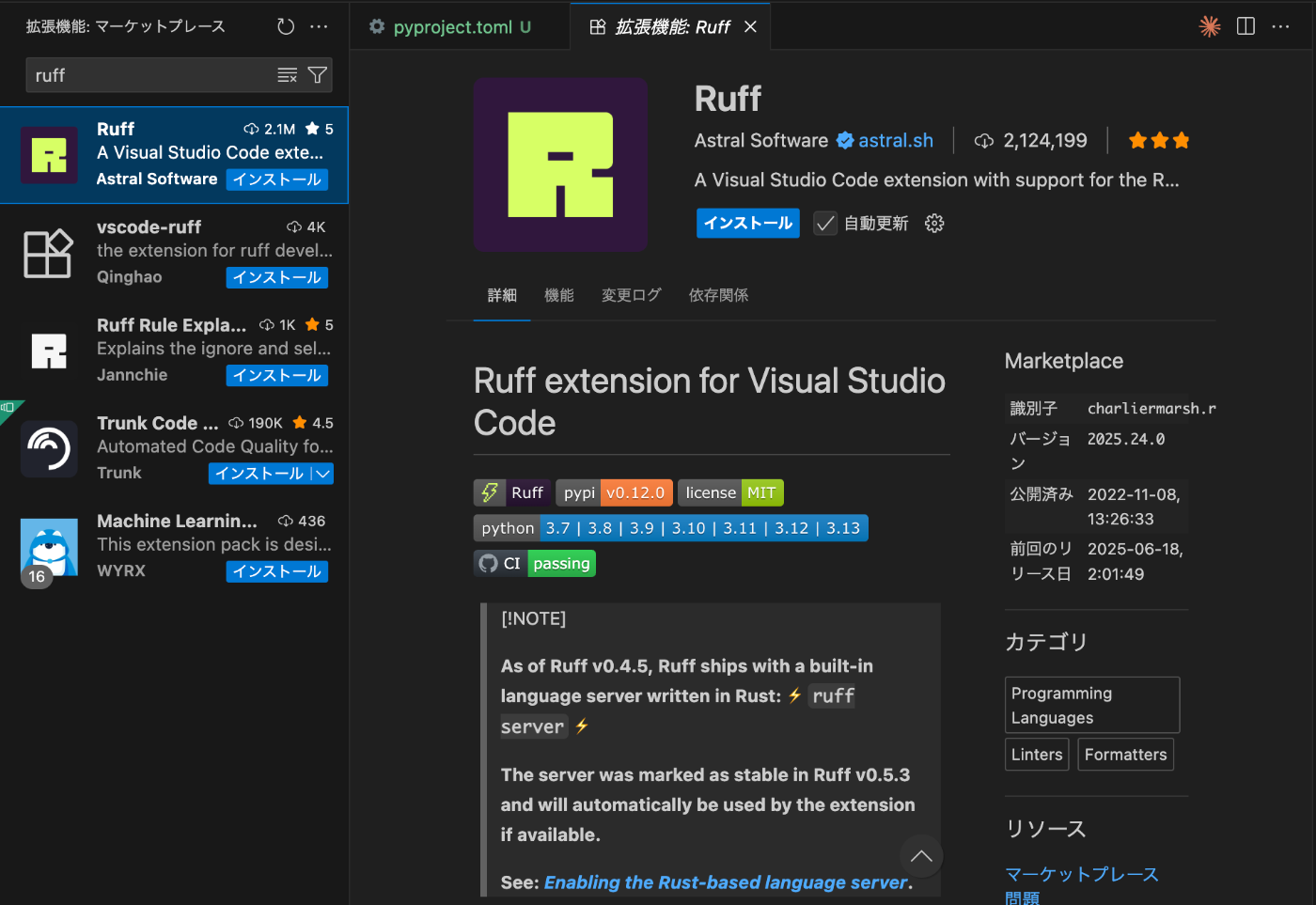Click the scroll-to-top arrow button
Screen dimensions: 1316x905
pyautogui.click(x=921, y=856)
